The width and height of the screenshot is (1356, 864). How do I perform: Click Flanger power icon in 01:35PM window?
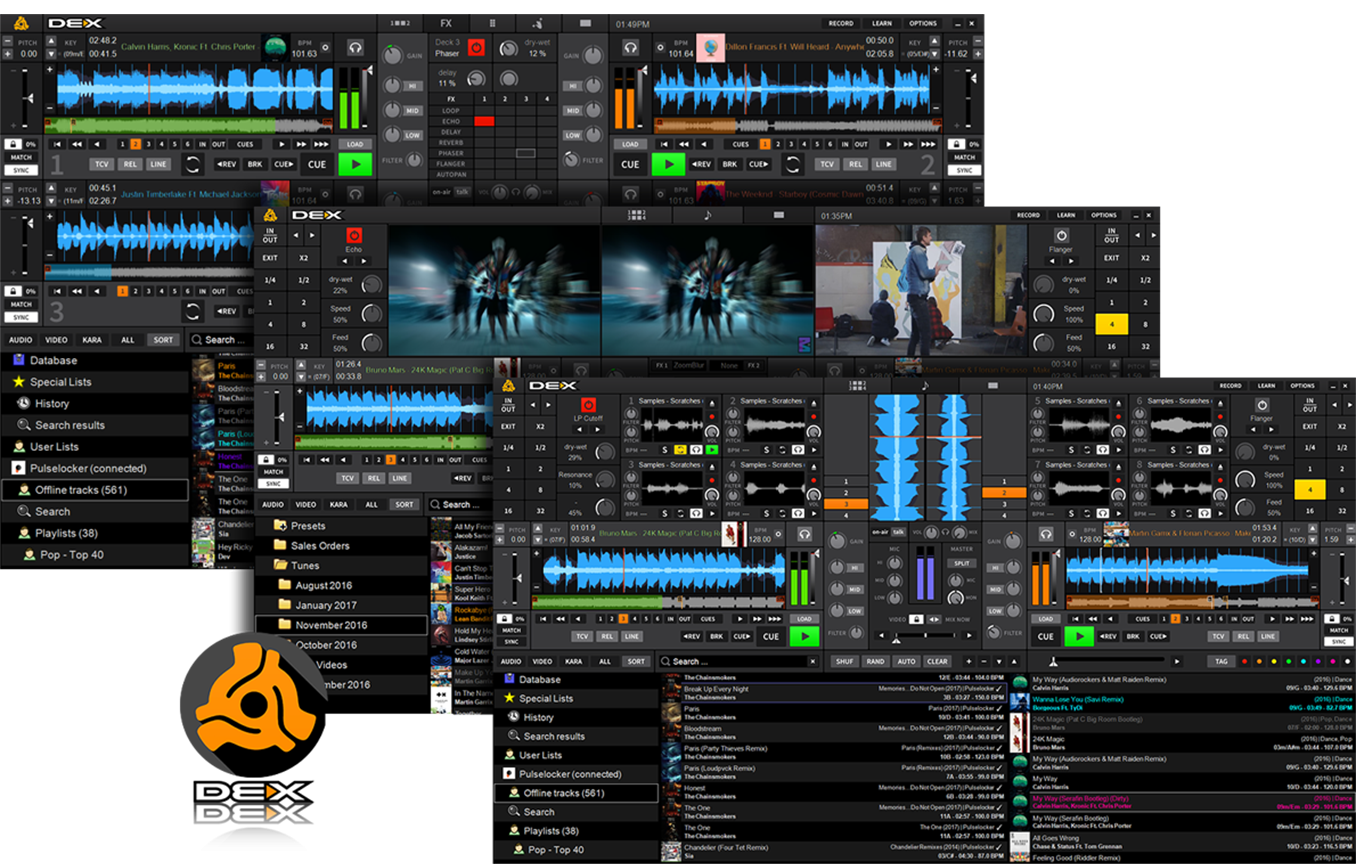(x=1061, y=237)
